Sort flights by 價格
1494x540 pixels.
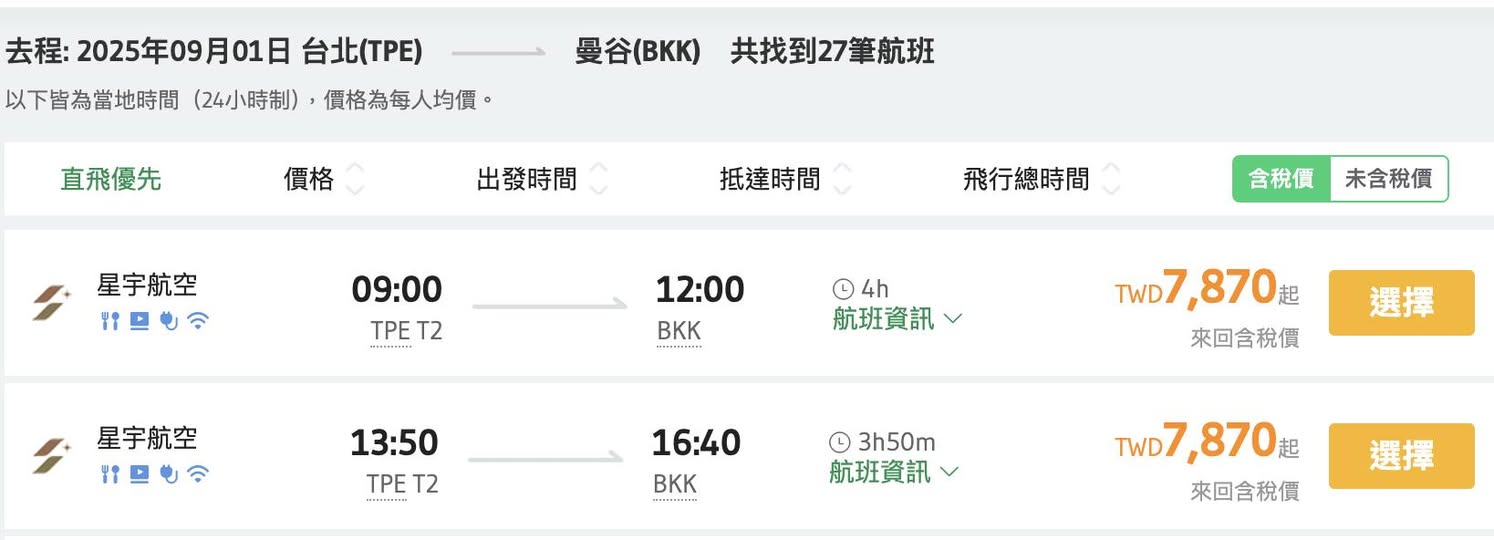point(323,179)
